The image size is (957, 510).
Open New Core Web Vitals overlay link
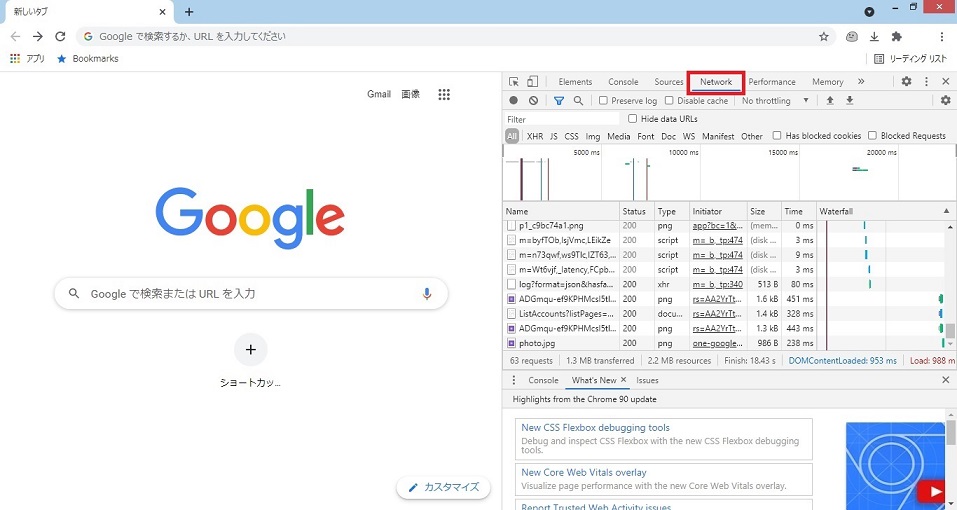[583, 472]
